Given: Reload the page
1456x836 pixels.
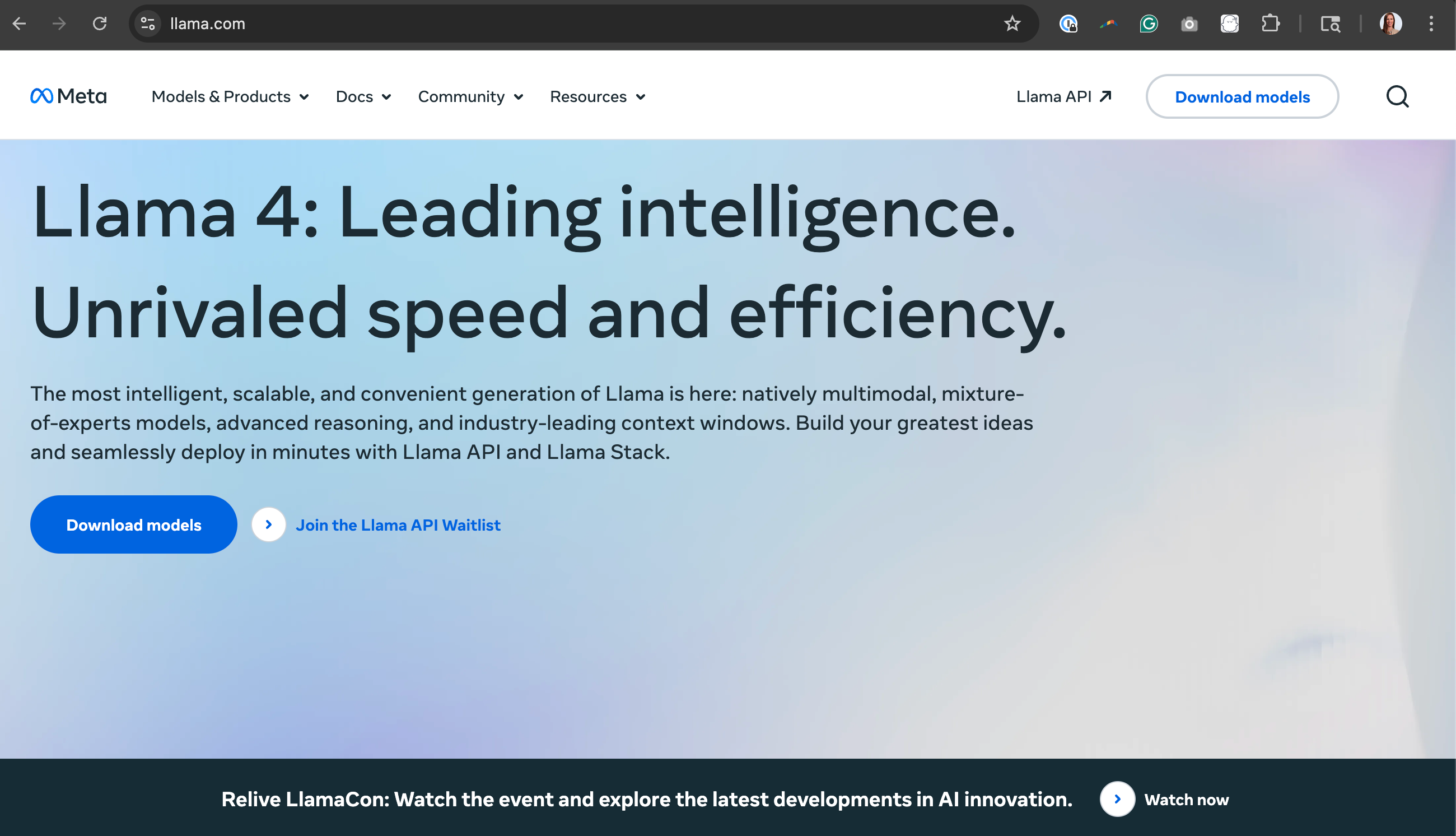Looking at the screenshot, I should click(x=100, y=24).
